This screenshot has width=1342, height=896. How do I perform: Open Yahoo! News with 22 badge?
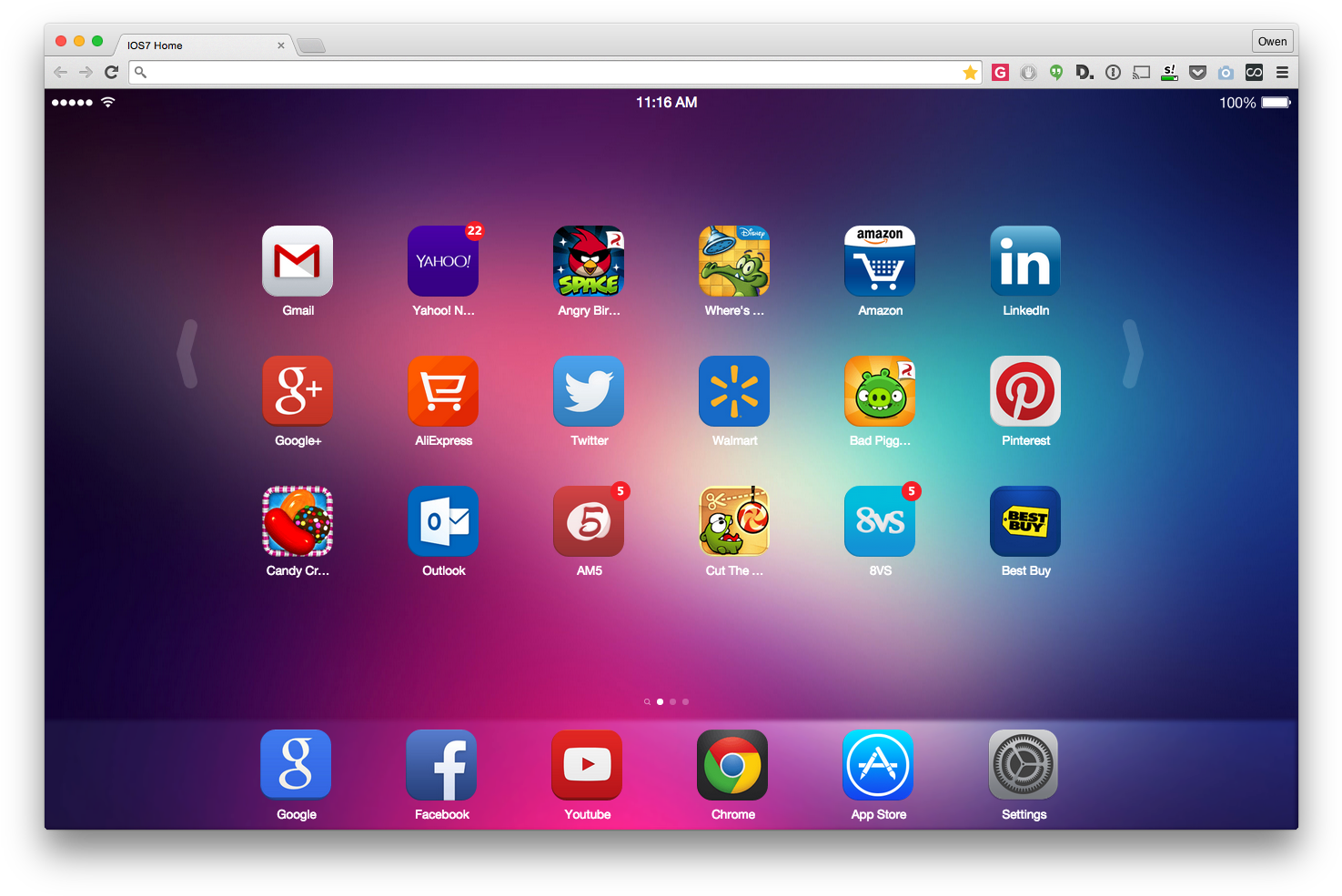[x=443, y=261]
